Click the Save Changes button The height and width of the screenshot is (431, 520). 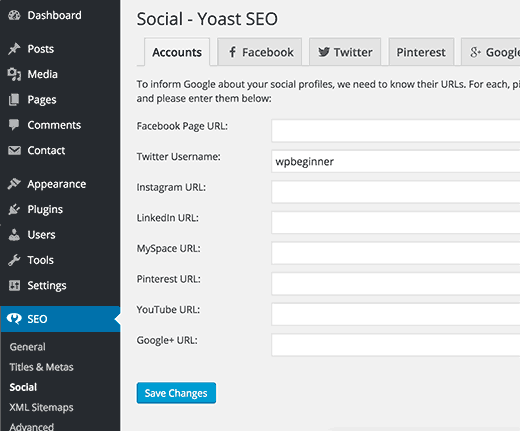pyautogui.click(x=176, y=393)
